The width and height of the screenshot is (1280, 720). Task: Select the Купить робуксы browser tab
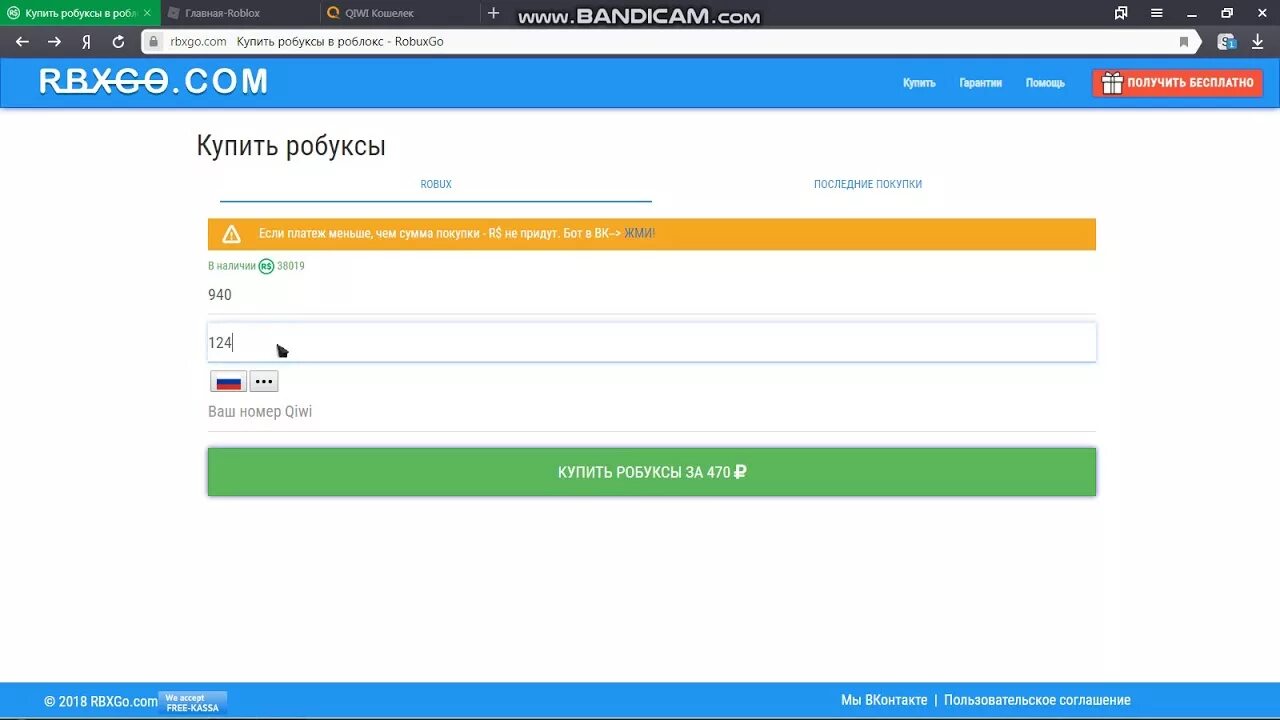pyautogui.click(x=80, y=13)
